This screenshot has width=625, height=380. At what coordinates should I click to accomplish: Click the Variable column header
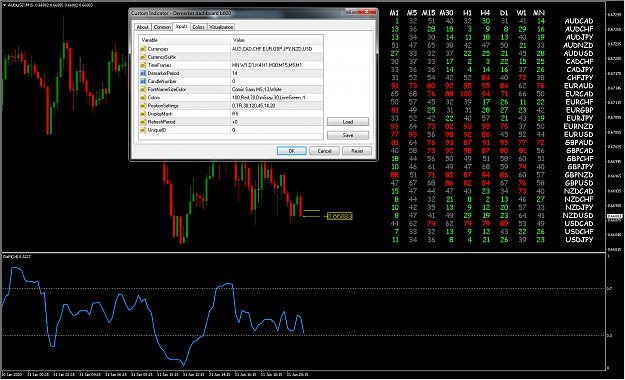[185, 40]
